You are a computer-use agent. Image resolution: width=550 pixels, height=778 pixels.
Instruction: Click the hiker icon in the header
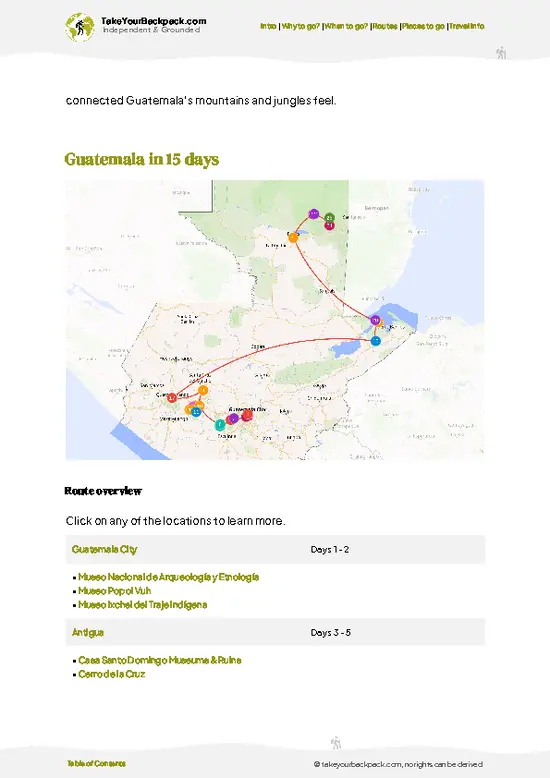[x=501, y=53]
